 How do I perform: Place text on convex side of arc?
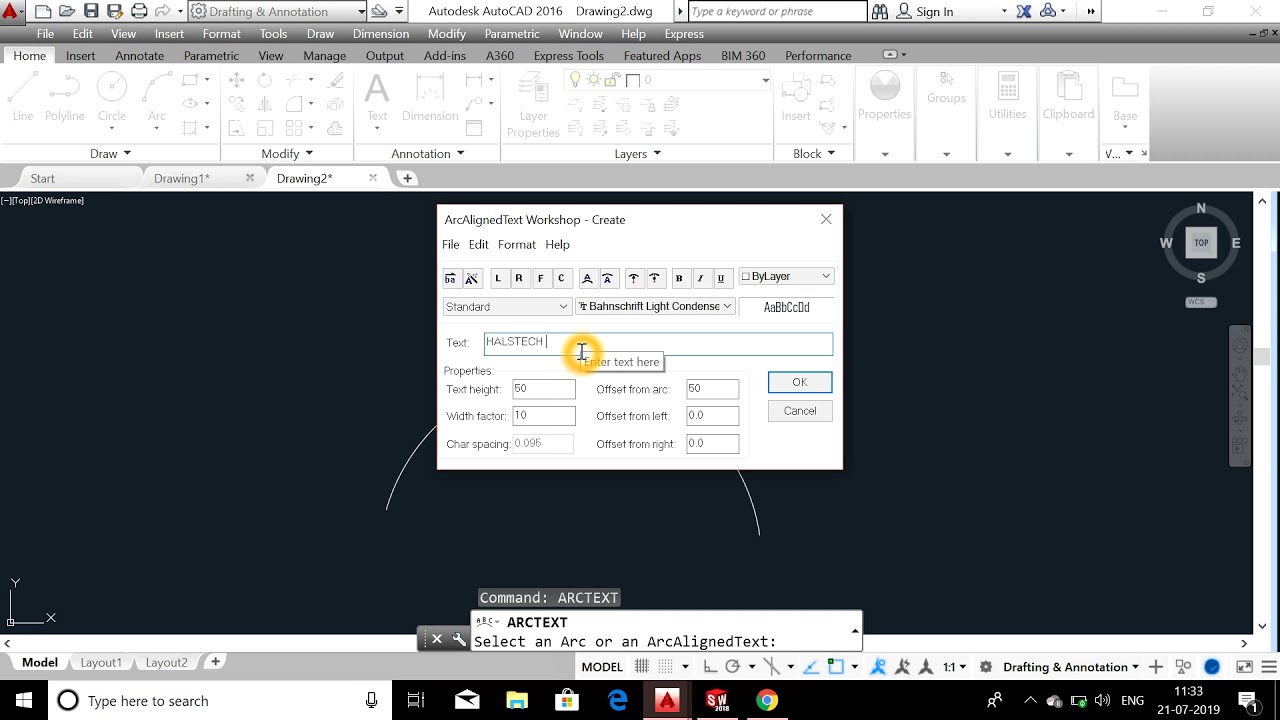[587, 278]
